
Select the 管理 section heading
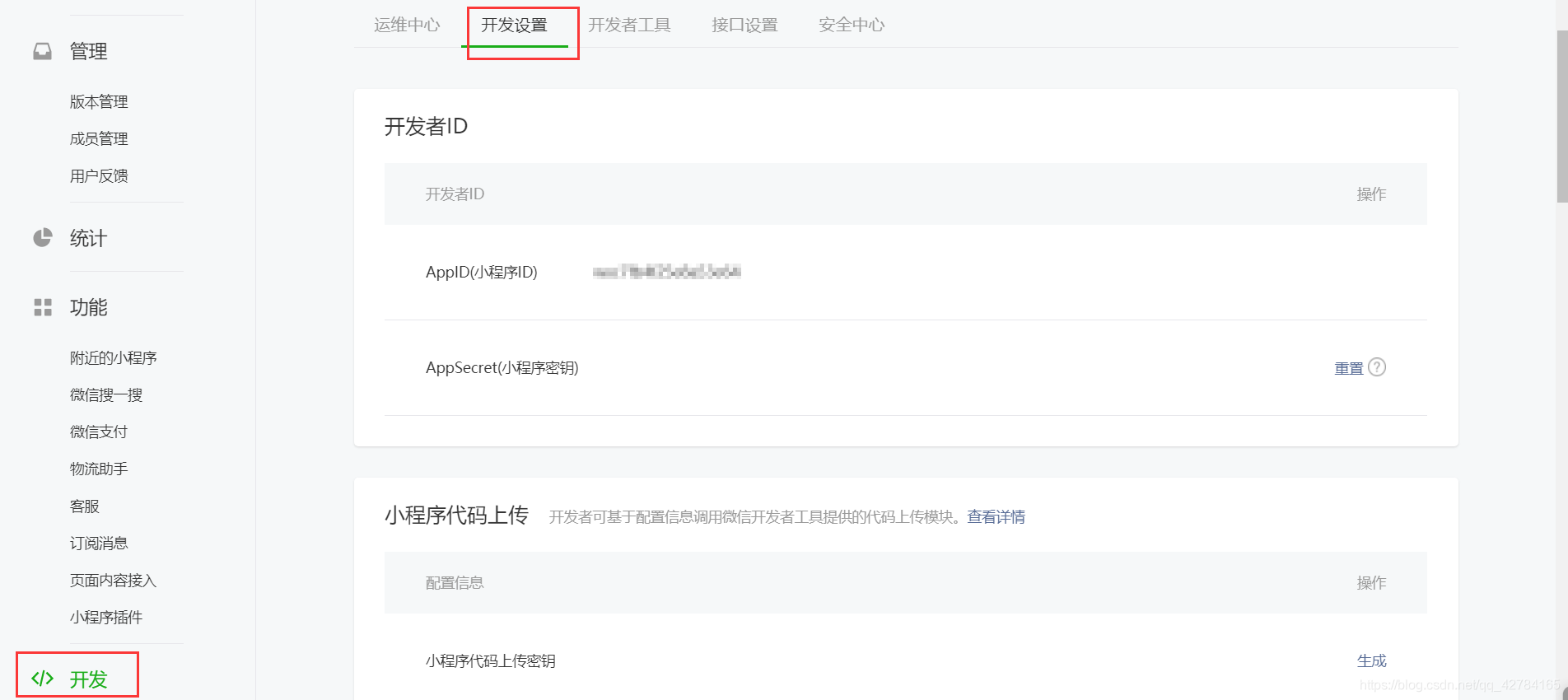click(88, 51)
